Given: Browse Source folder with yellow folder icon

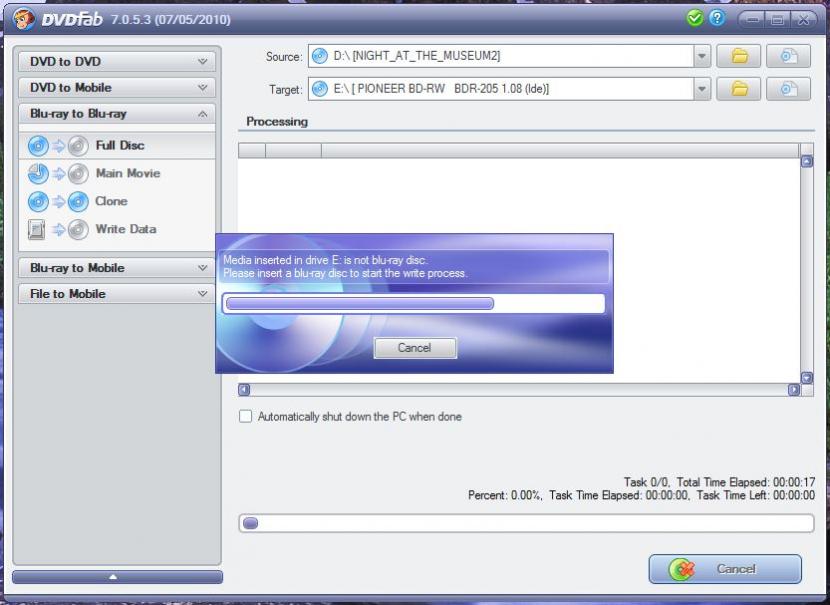Looking at the screenshot, I should click(738, 56).
